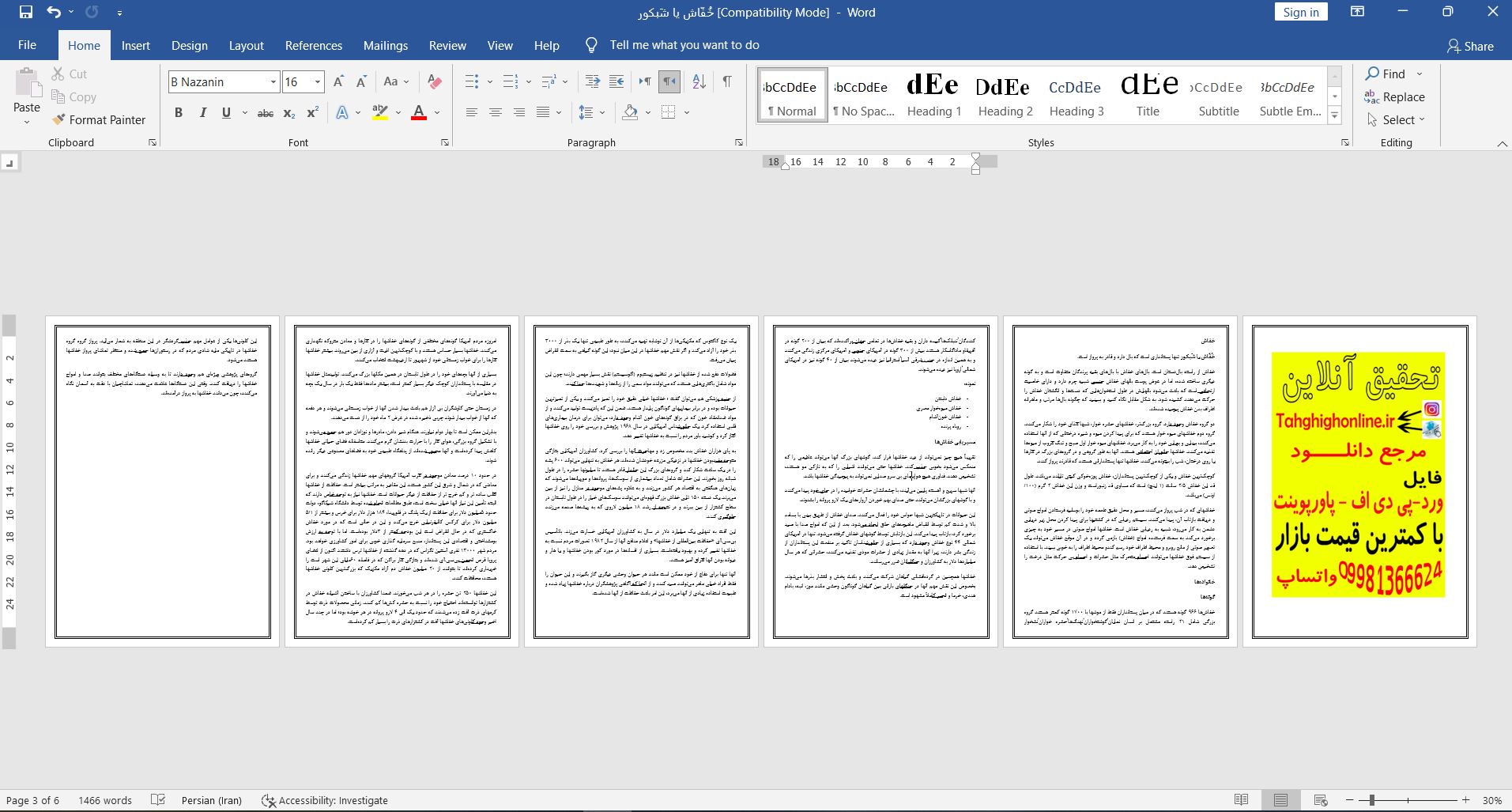1512x812 pixels.
Task: Switch to the Insert tab
Action: [136, 45]
